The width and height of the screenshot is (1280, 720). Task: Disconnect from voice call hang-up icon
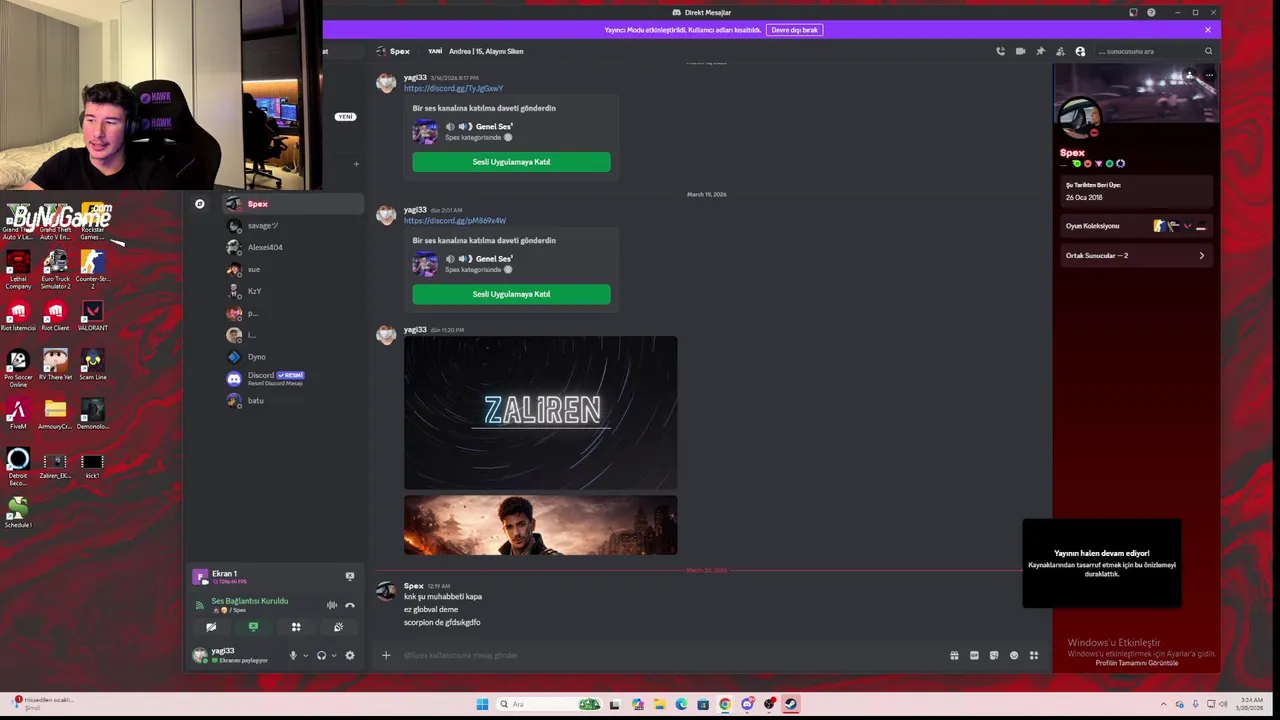click(349, 605)
